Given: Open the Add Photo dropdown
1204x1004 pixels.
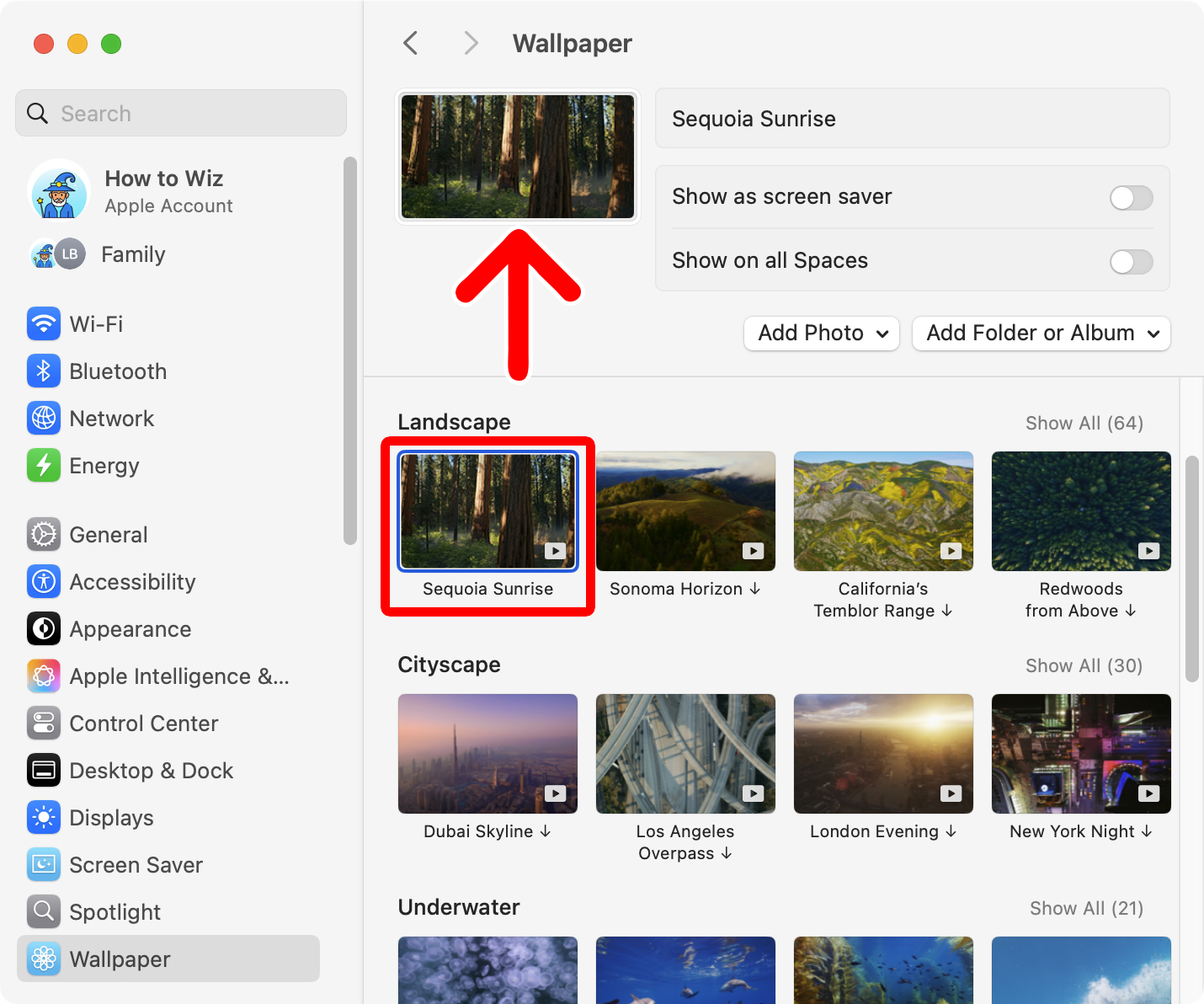Looking at the screenshot, I should 821,334.
